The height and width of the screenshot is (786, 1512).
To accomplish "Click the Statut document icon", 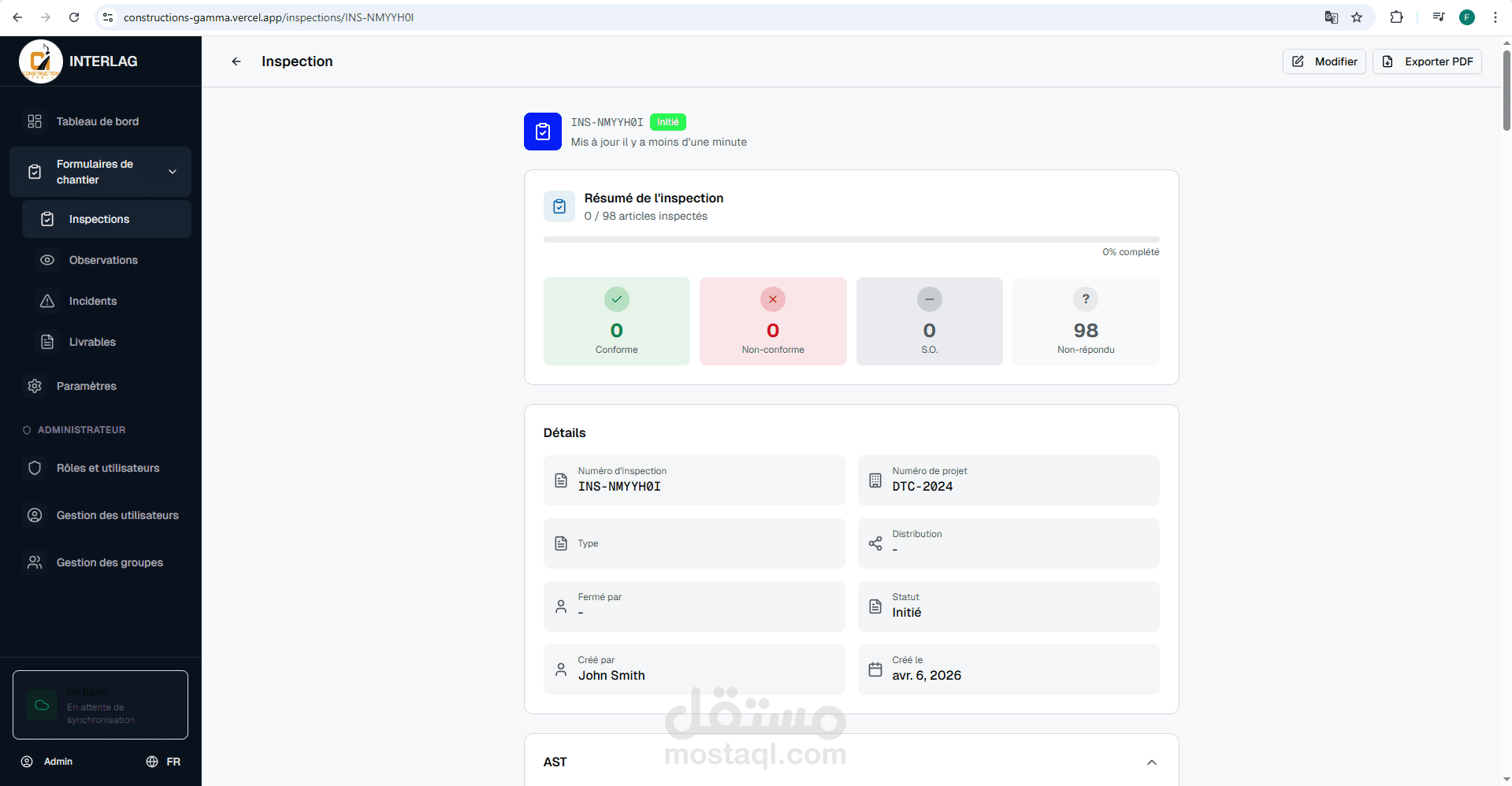I will (x=875, y=606).
